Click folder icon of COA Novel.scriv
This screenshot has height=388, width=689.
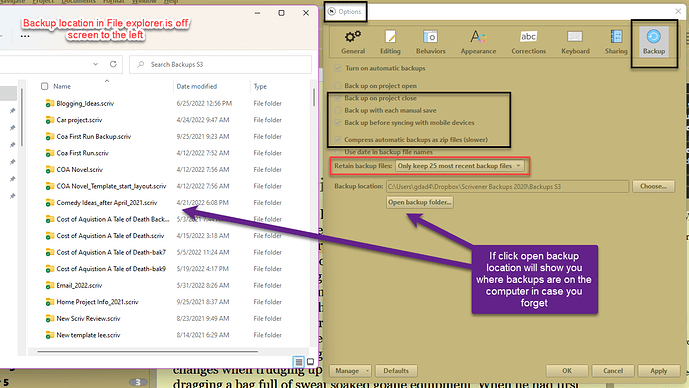pos(50,170)
